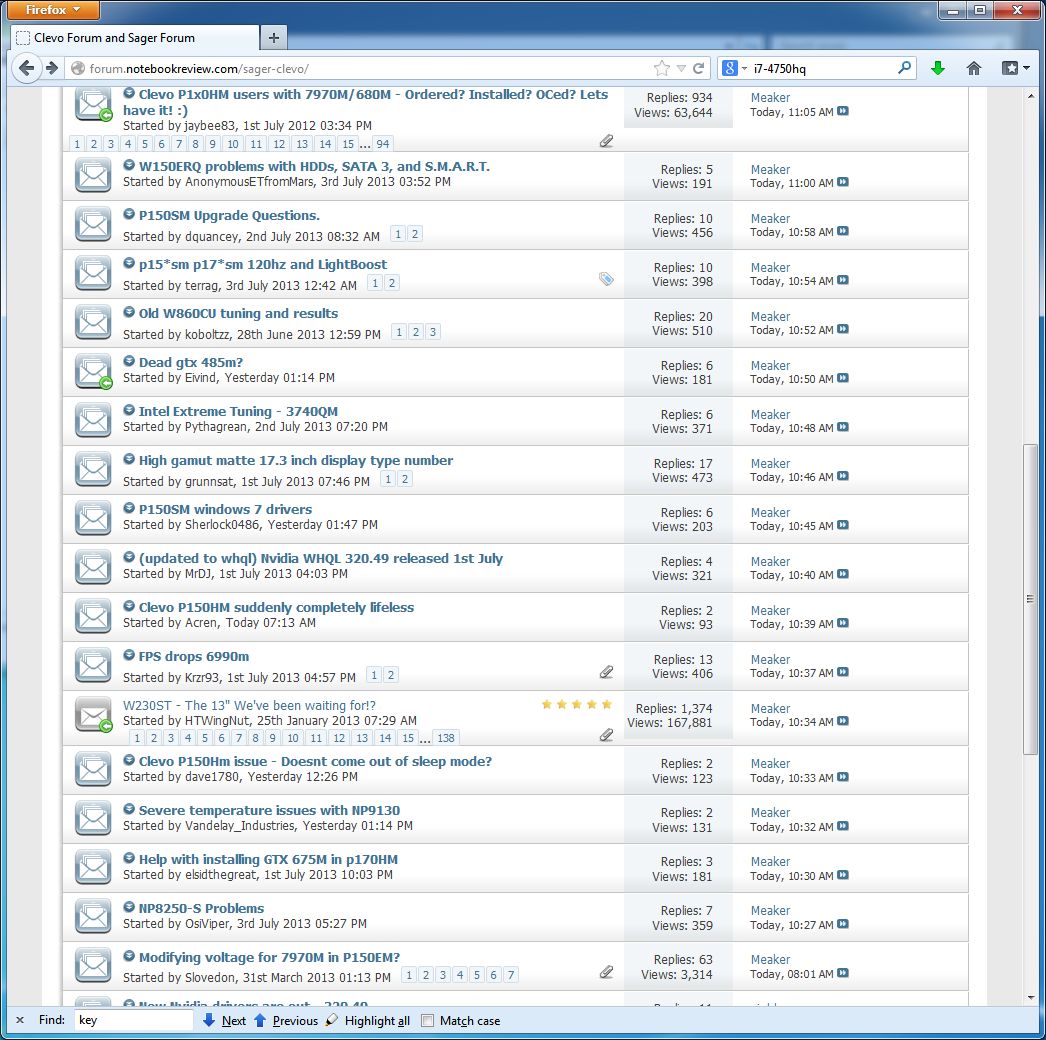
Task: Go to last post icon at 10:50 AM
Action: (x=843, y=378)
